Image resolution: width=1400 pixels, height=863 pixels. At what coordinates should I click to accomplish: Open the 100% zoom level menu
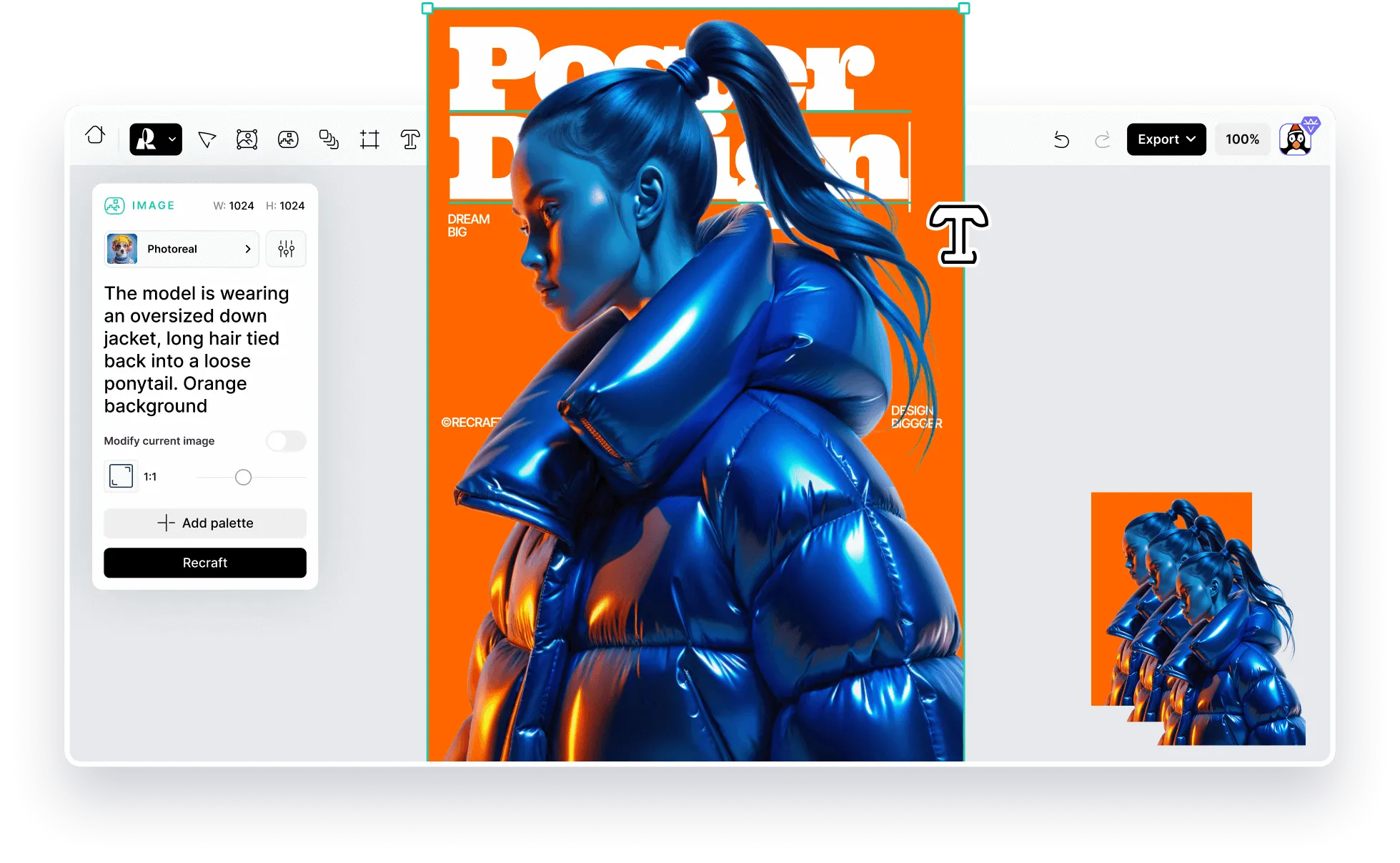(1242, 139)
